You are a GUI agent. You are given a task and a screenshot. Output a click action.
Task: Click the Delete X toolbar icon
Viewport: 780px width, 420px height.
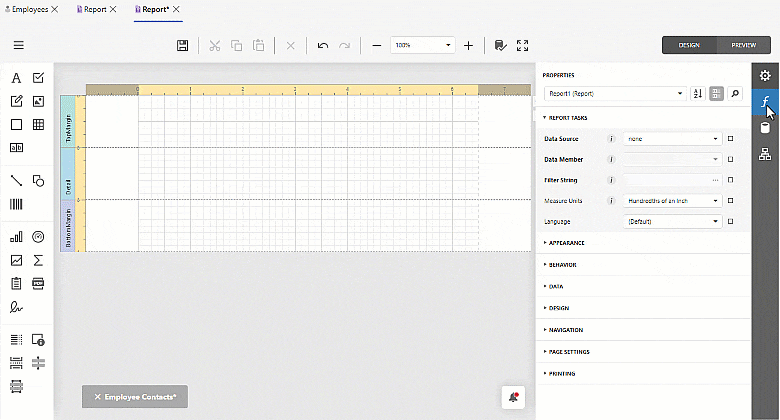coord(291,46)
